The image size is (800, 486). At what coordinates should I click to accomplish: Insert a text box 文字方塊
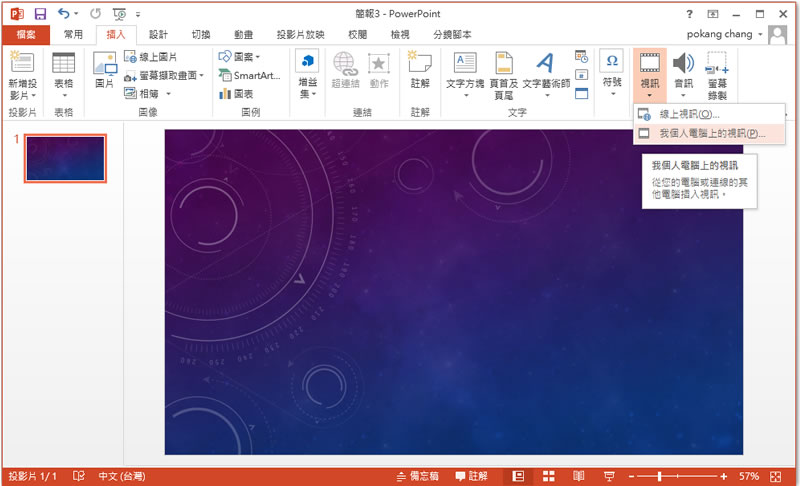(465, 75)
